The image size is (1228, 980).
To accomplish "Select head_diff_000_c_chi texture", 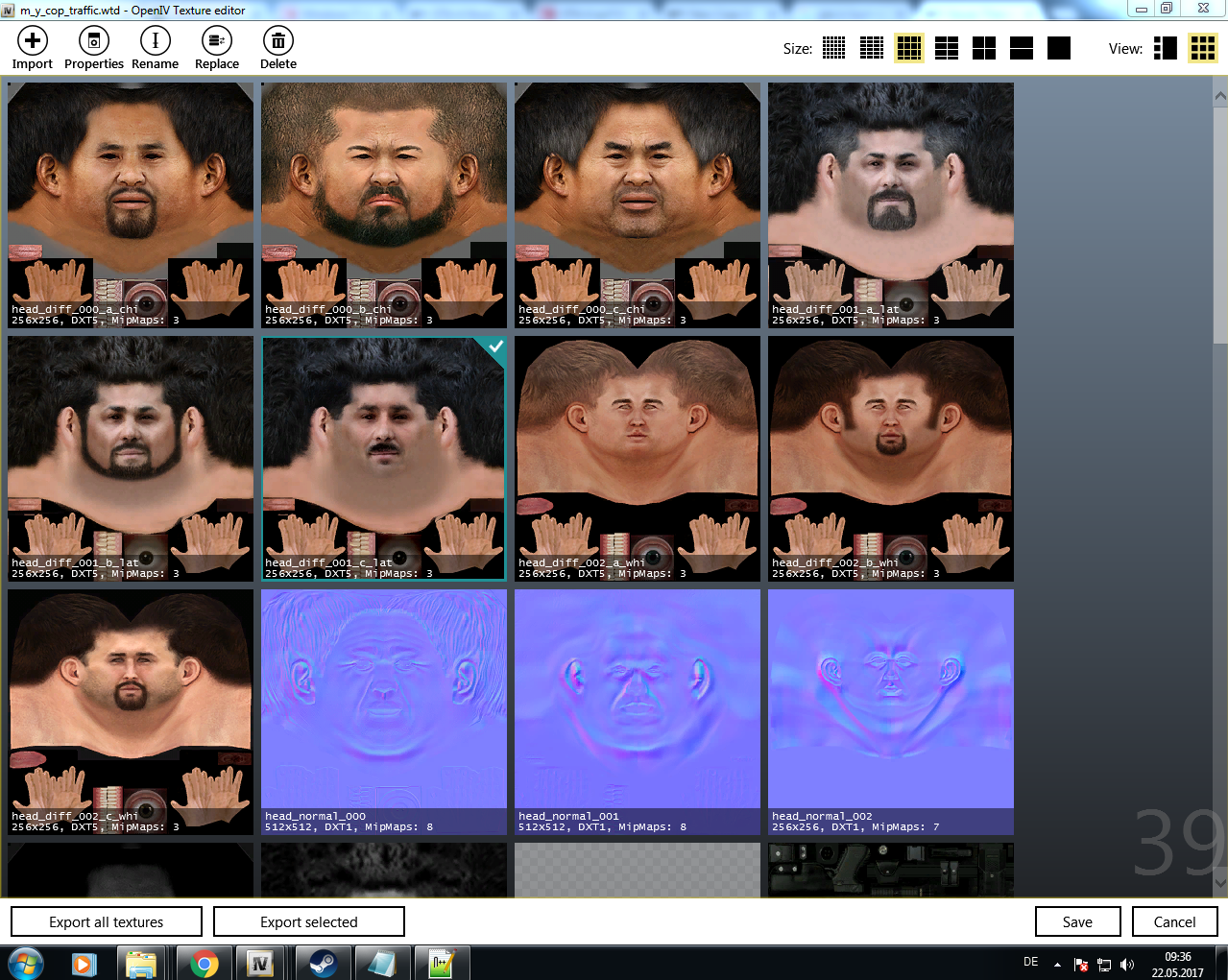I will coord(638,205).
